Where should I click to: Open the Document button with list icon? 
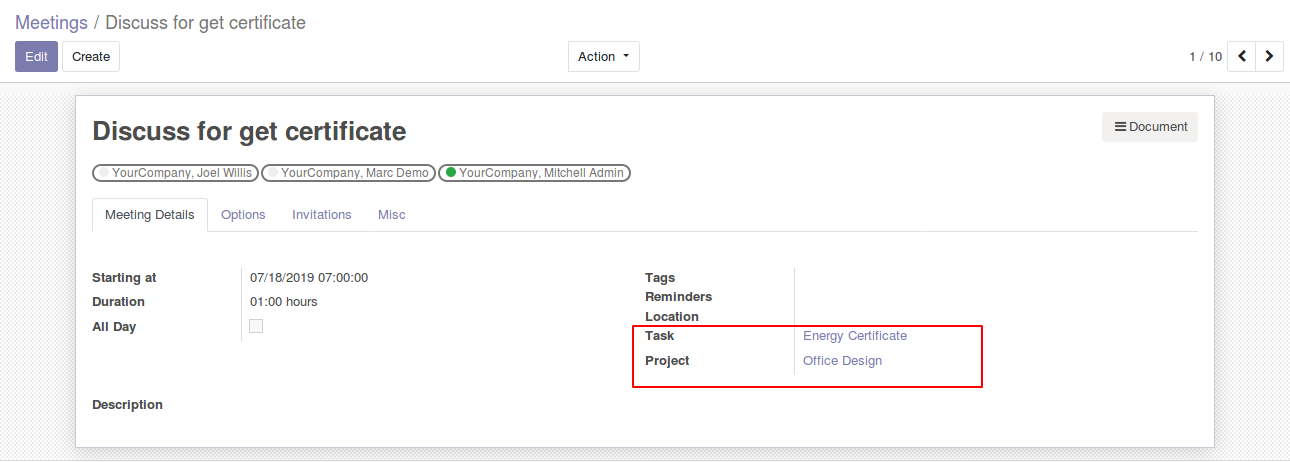(1150, 127)
